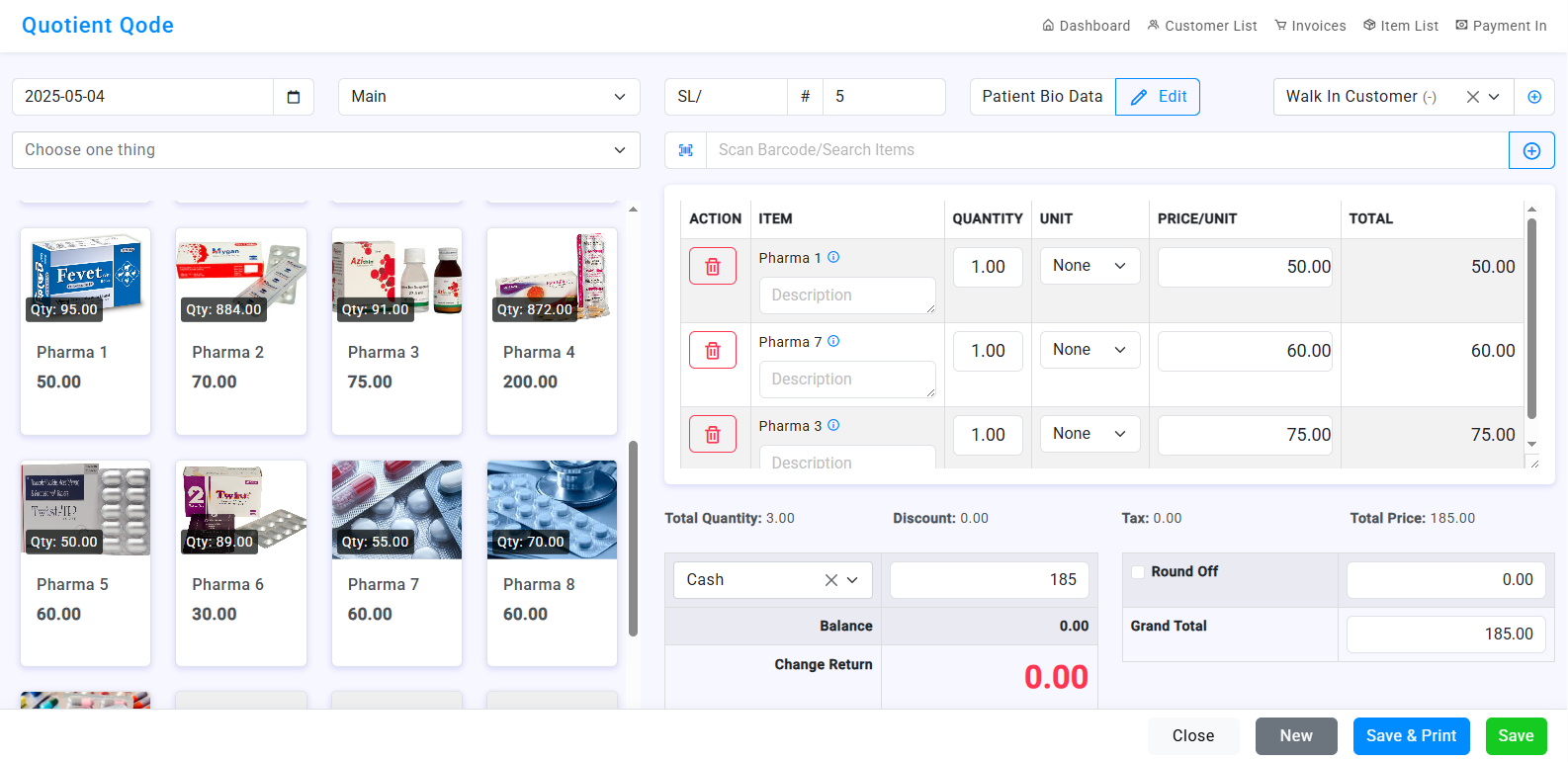Click the Save & Print button
The width and height of the screenshot is (1568, 762).
(x=1411, y=736)
